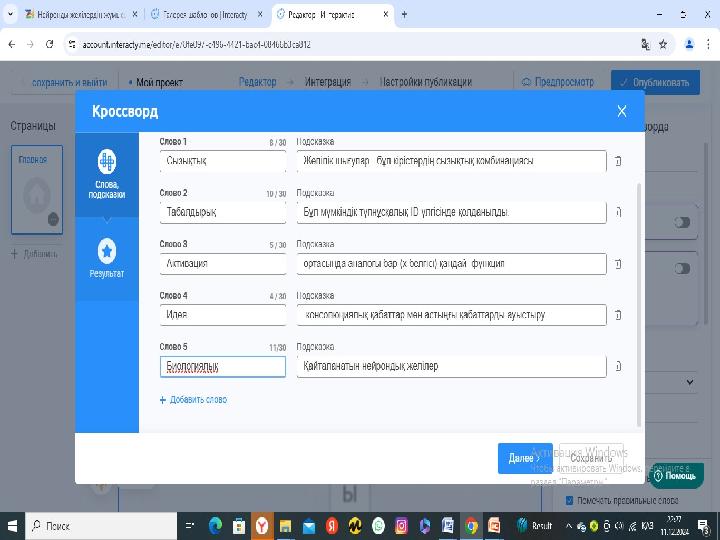The height and width of the screenshot is (540, 720).
Task: Select the Главная page thumbnail
Action: click(x=37, y=190)
